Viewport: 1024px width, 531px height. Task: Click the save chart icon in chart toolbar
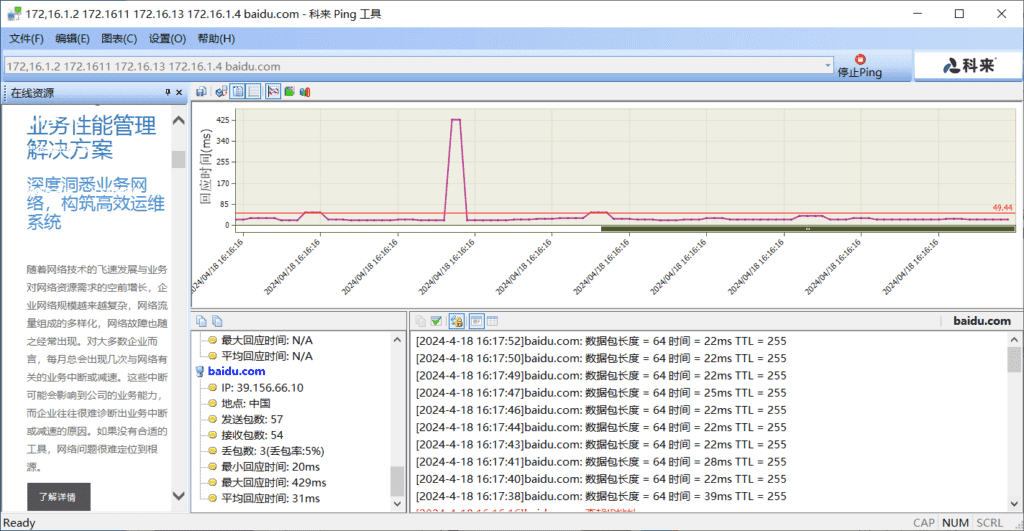(x=202, y=92)
